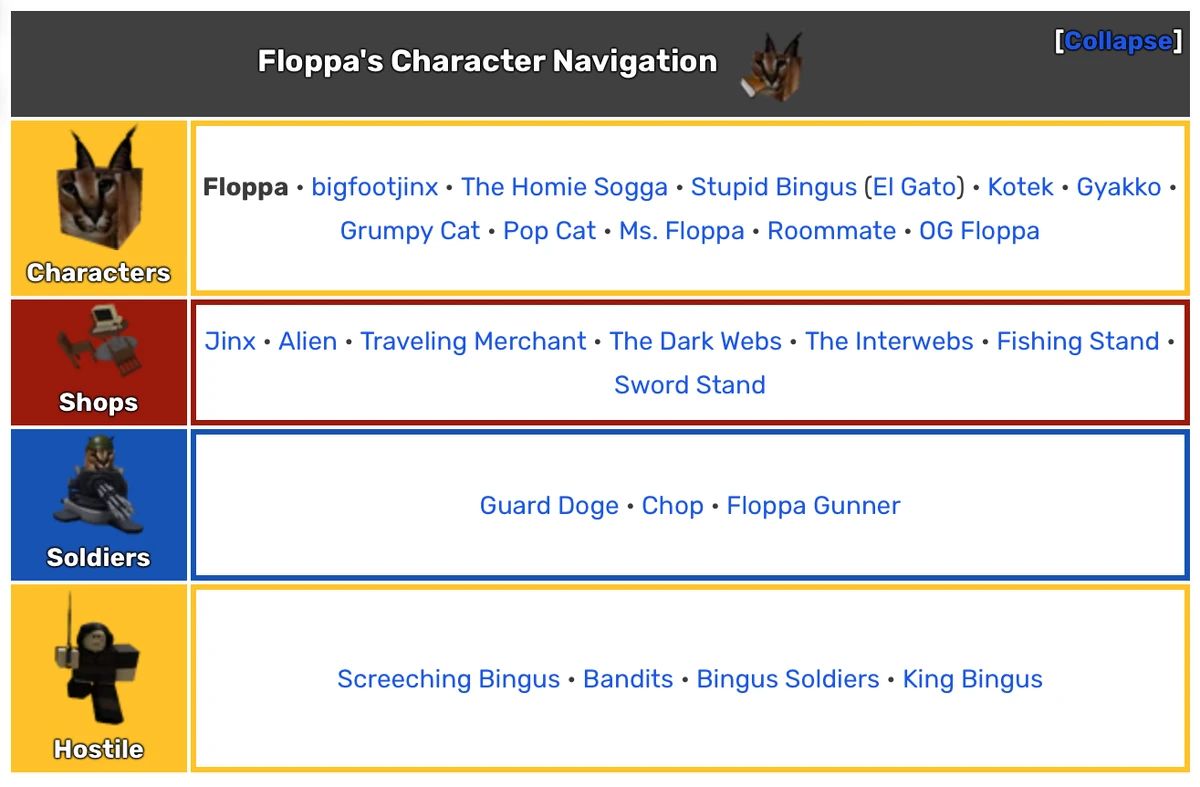Visit the King Bingus page
Screen dimensions: 1200x787
[972, 679]
